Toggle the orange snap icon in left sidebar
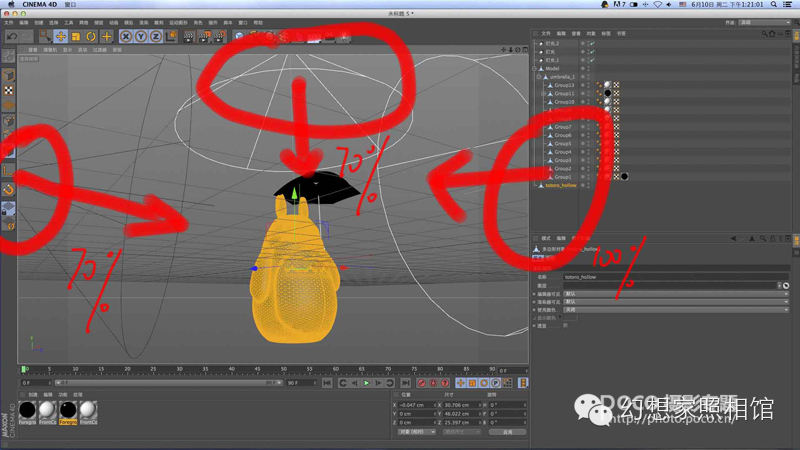This screenshot has width=800, height=450. click(9, 190)
